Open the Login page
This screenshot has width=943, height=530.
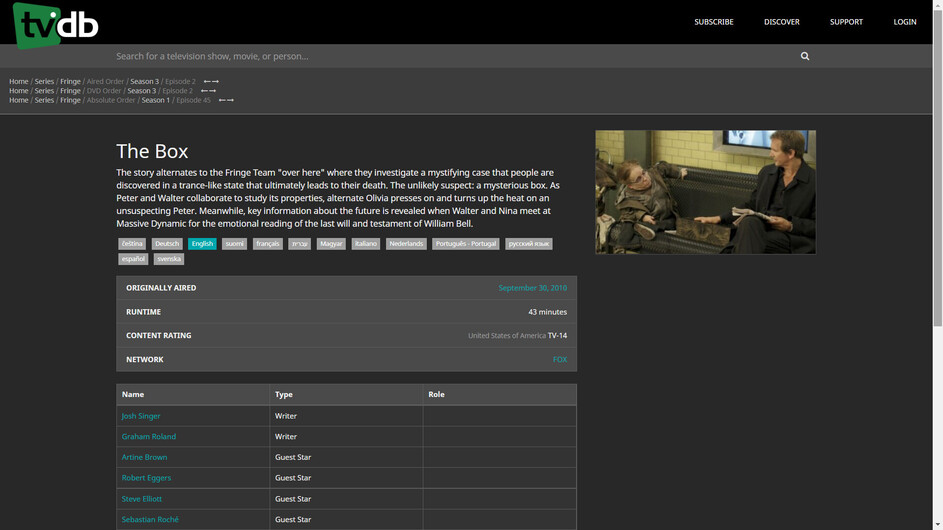point(905,22)
